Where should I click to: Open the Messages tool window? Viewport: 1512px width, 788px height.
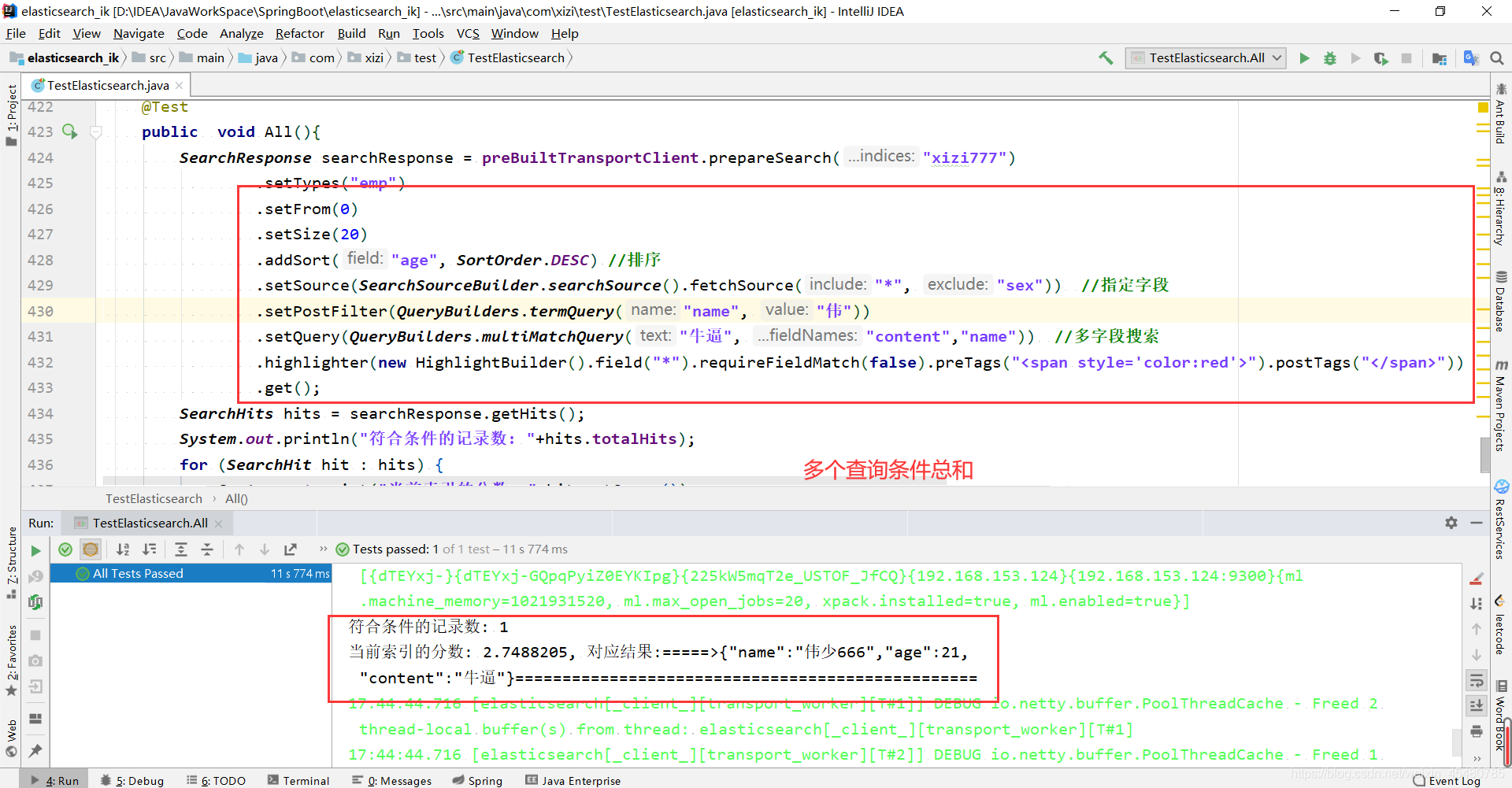(392, 780)
